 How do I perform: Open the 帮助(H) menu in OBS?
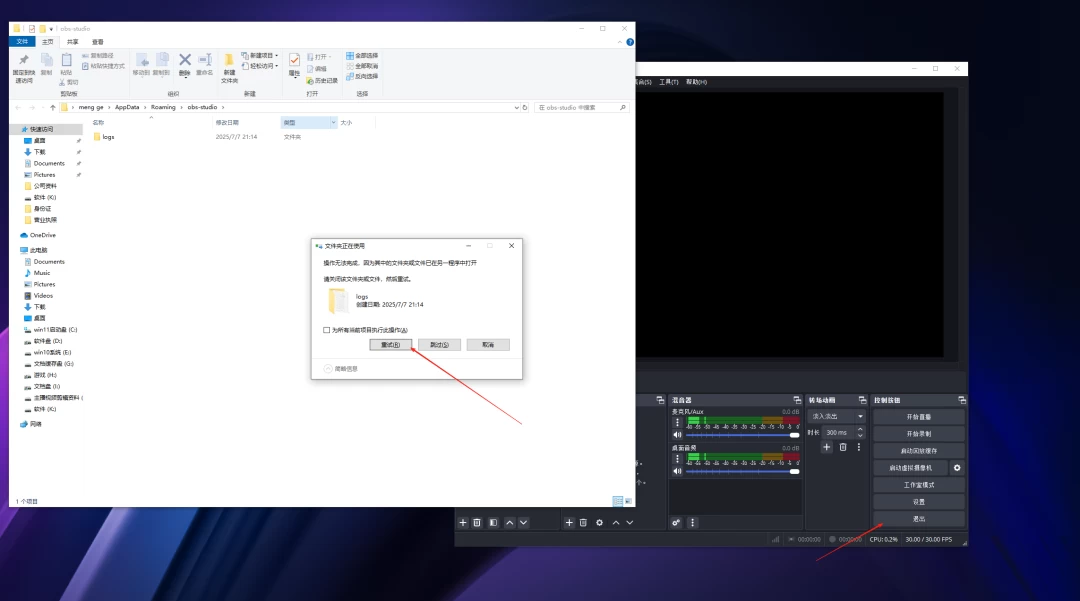(696, 82)
